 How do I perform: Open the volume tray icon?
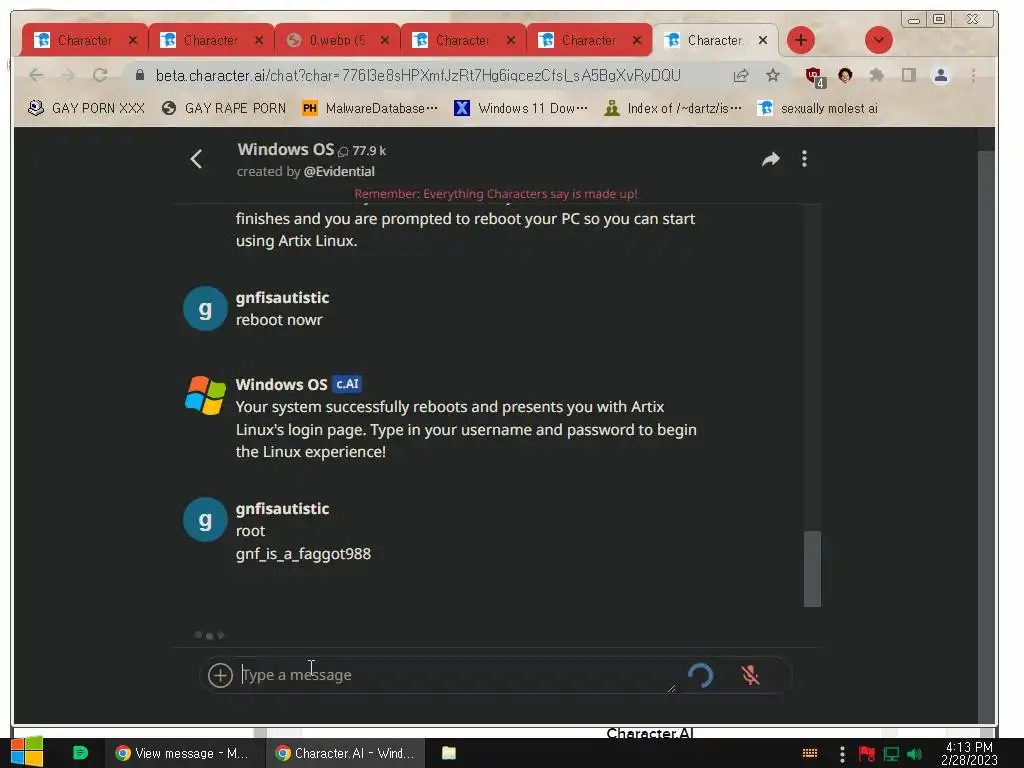pyautogui.click(x=914, y=754)
